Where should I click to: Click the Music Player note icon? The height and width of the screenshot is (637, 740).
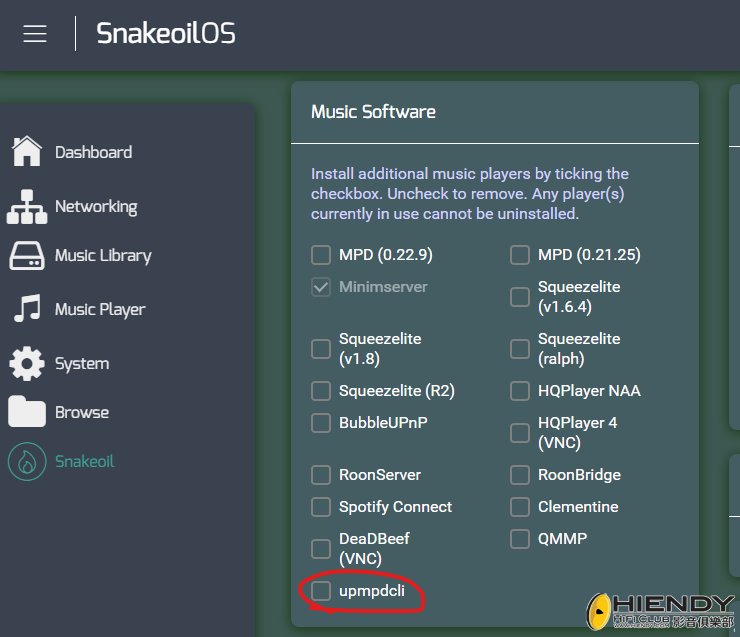(x=27, y=309)
